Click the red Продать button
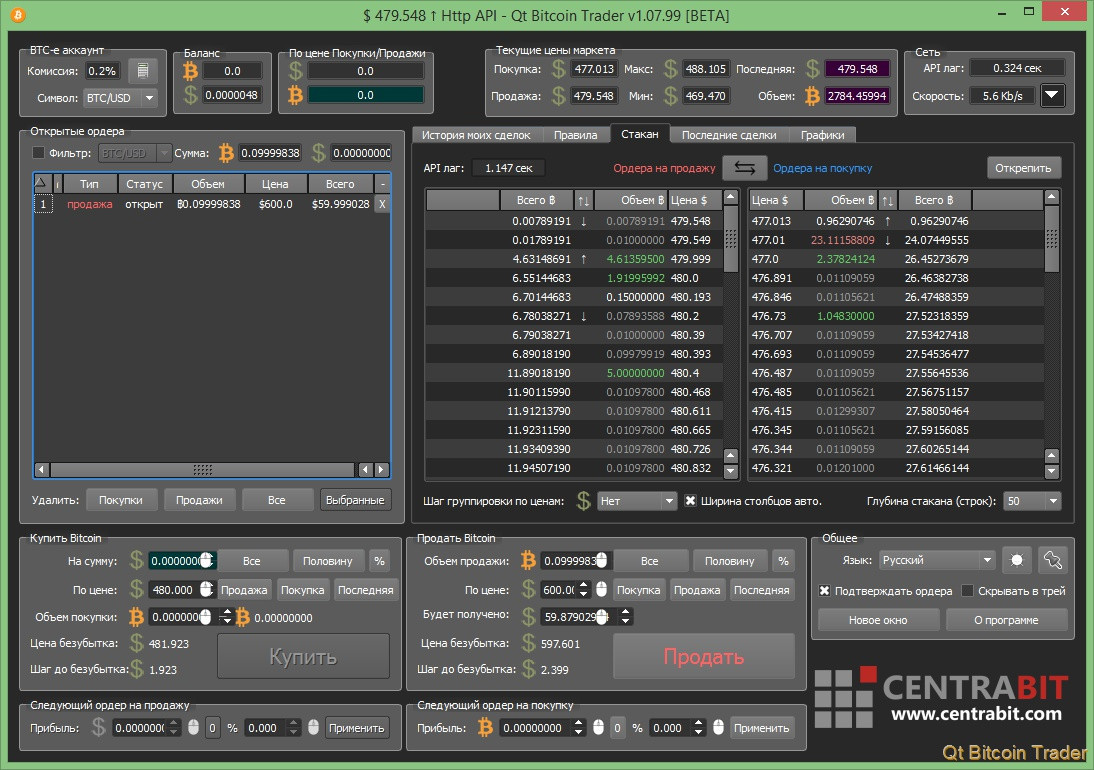1094x770 pixels. coord(703,656)
